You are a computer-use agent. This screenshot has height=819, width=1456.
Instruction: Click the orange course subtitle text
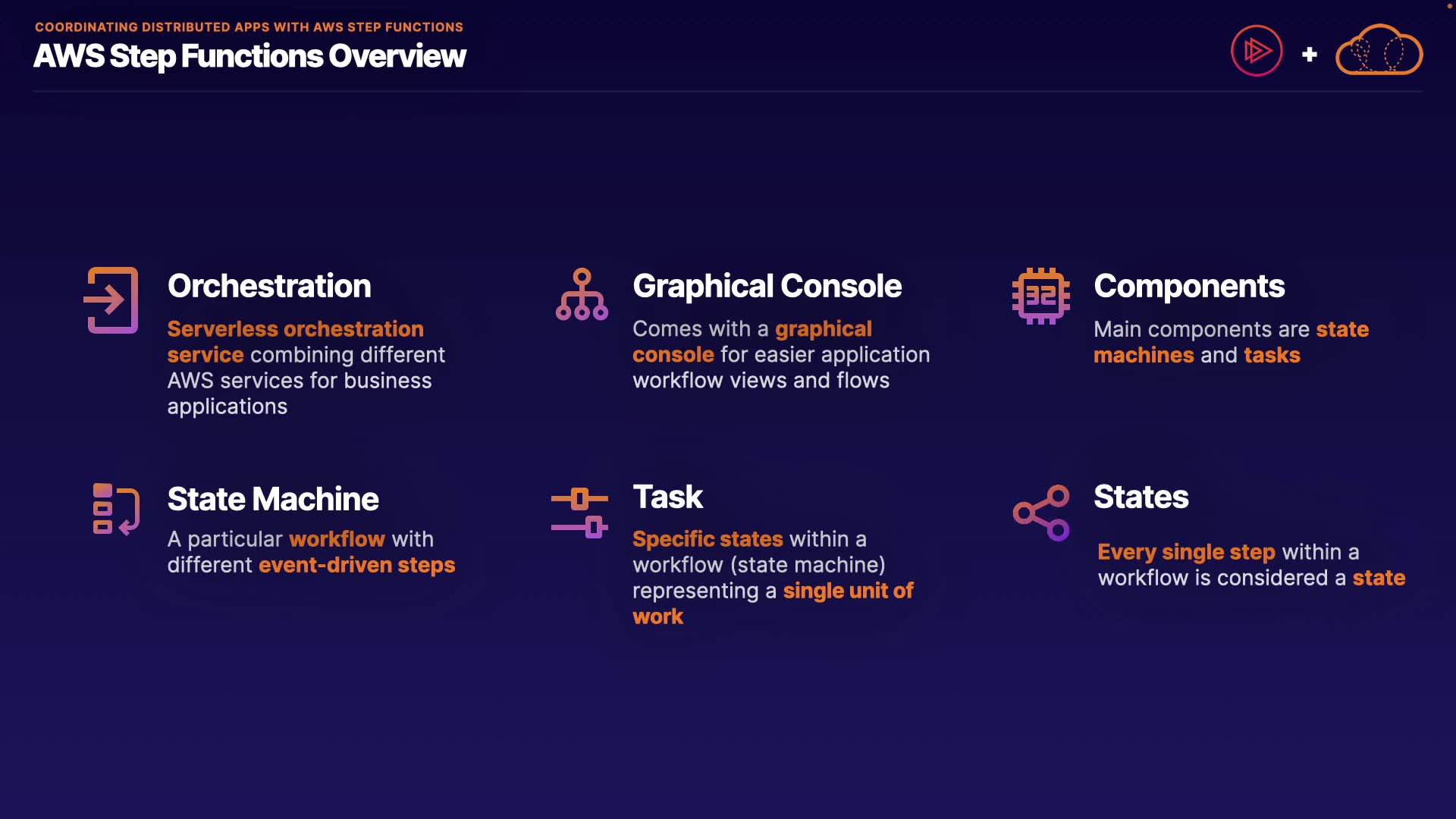point(249,27)
